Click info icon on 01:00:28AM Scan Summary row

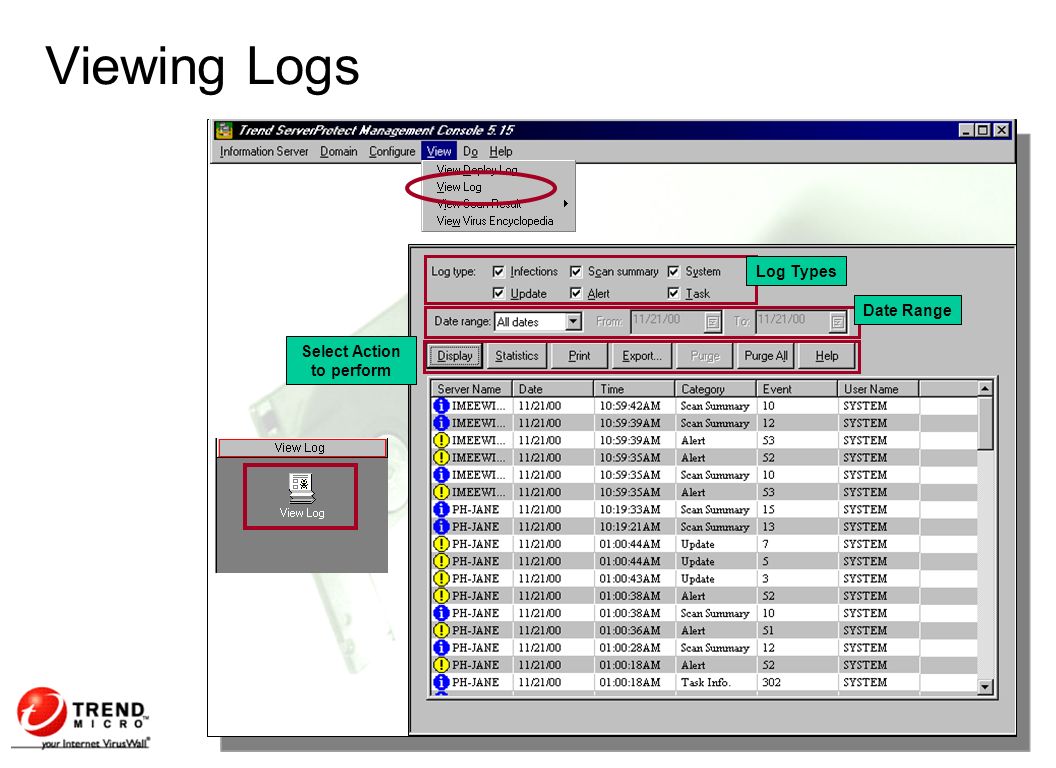[x=441, y=647]
